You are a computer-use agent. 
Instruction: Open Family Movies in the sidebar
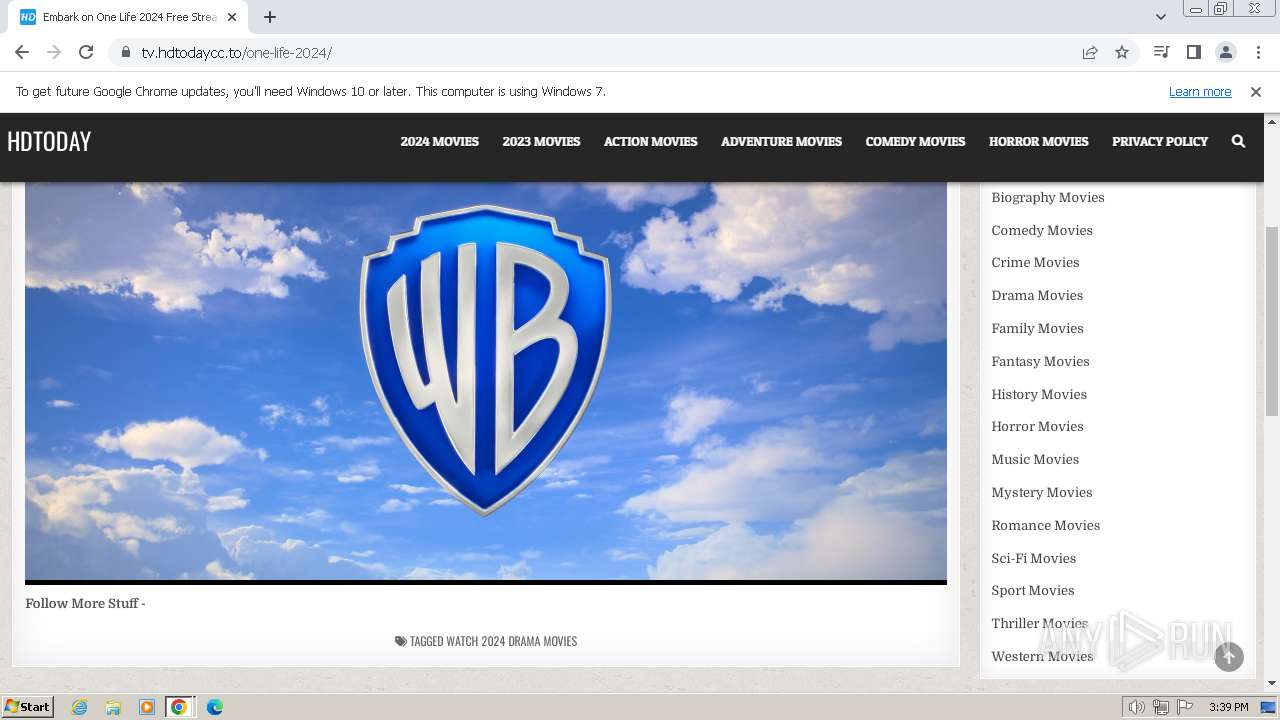(1037, 328)
